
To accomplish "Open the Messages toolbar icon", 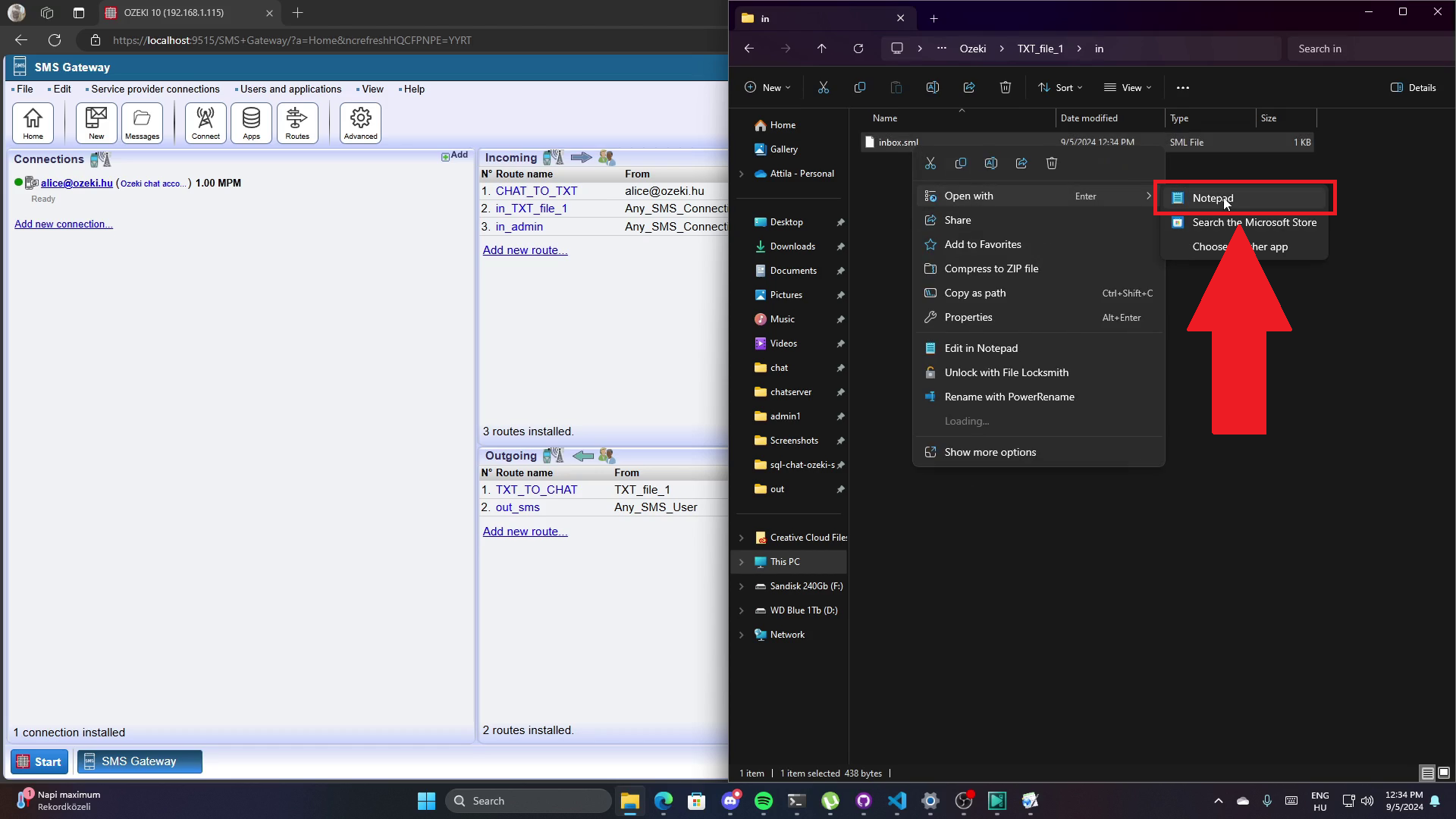I will pyautogui.click(x=142, y=123).
